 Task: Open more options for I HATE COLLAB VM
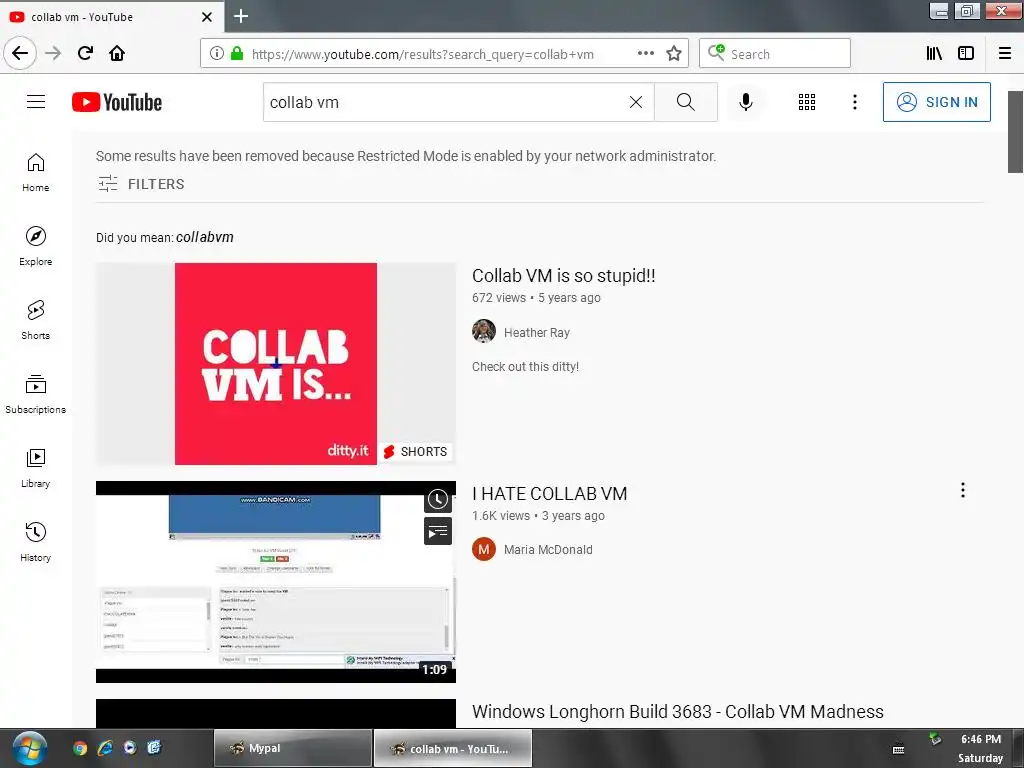[963, 490]
